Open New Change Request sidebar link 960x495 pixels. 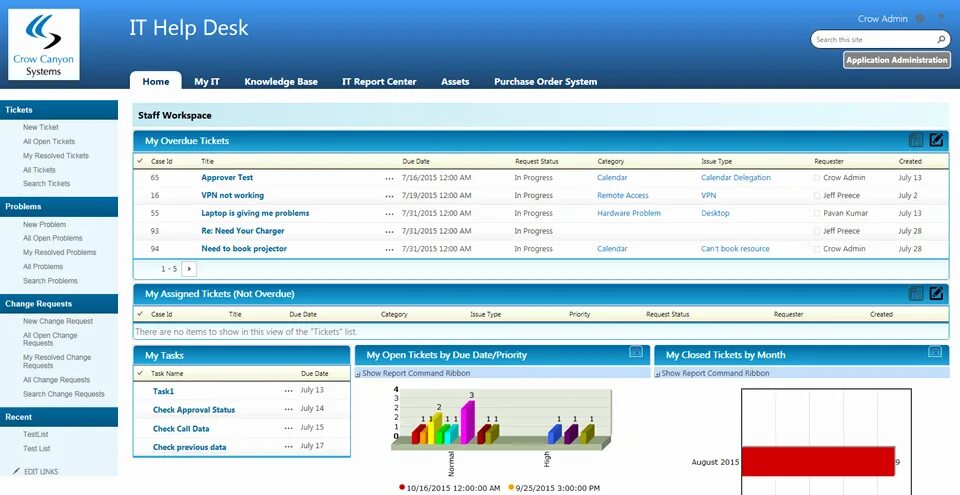tap(58, 321)
